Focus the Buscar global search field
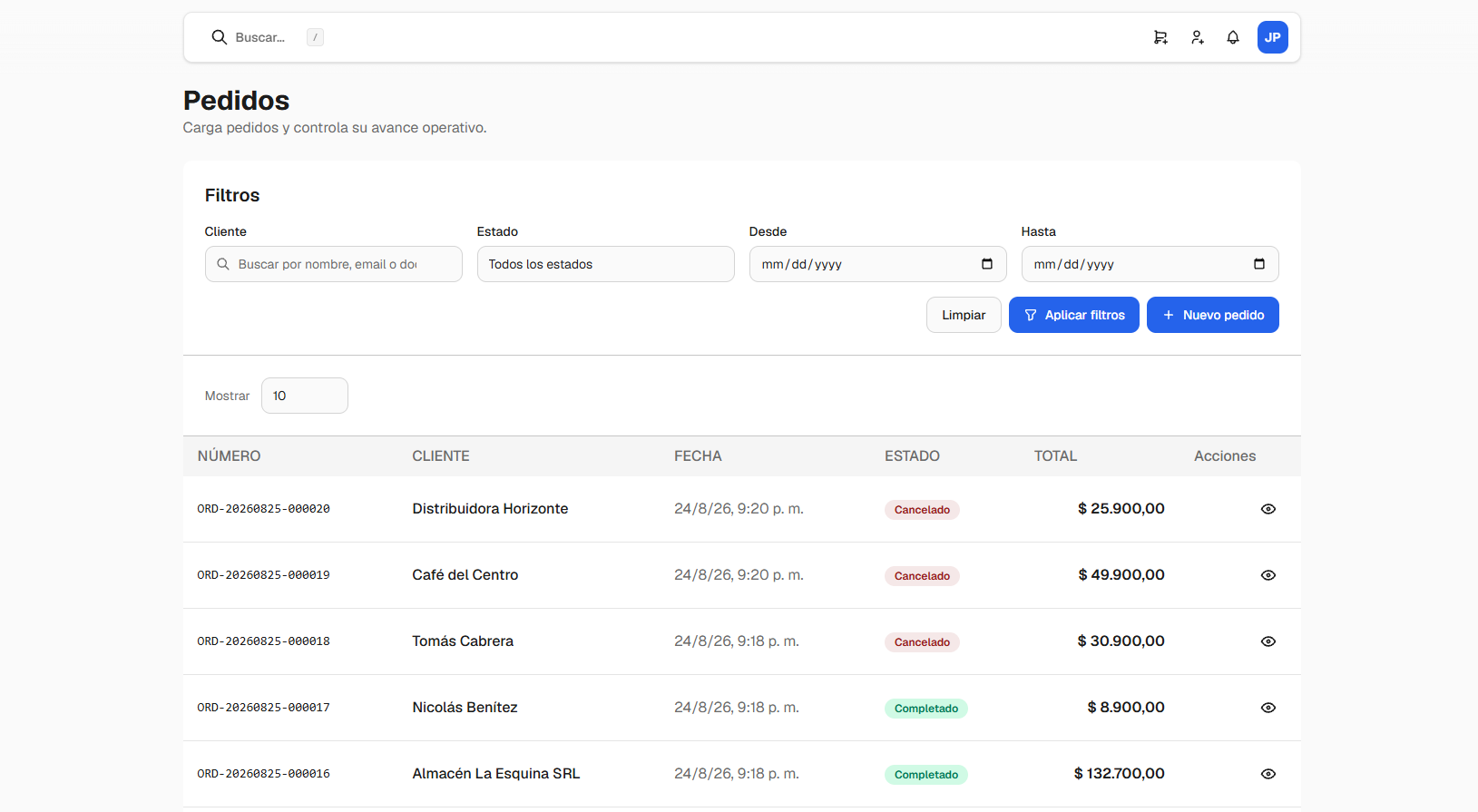 point(260,37)
